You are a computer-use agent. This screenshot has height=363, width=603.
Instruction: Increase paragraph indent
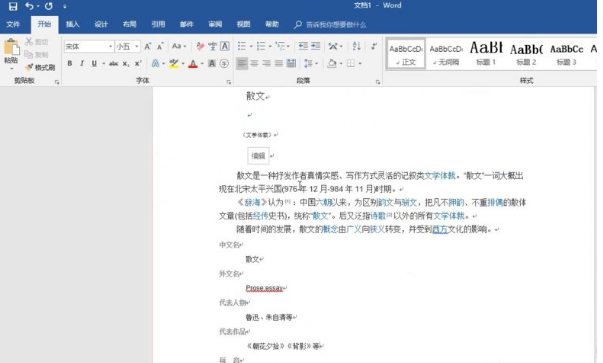pos(315,46)
